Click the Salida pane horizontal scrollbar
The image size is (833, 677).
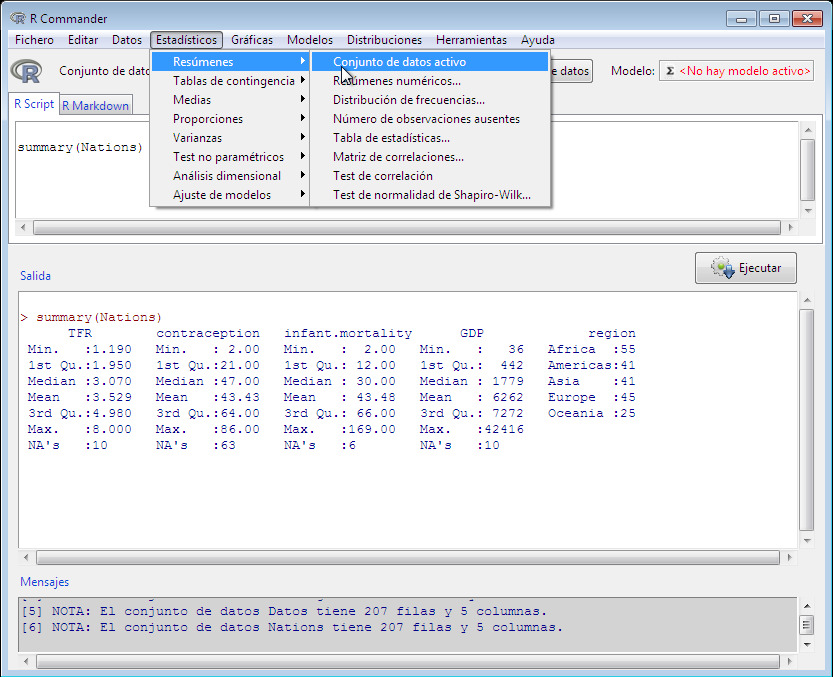click(x=407, y=558)
